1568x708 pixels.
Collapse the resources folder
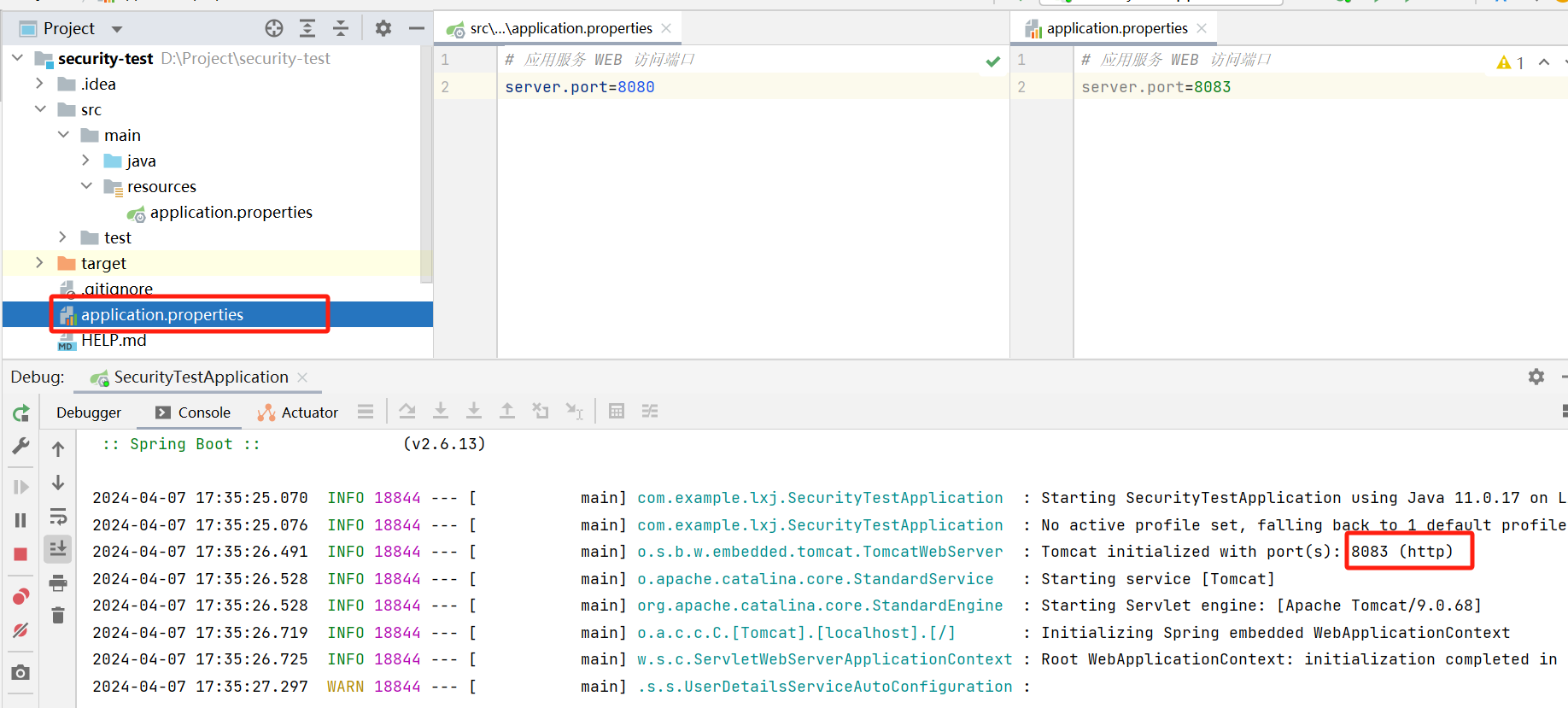[x=86, y=186]
